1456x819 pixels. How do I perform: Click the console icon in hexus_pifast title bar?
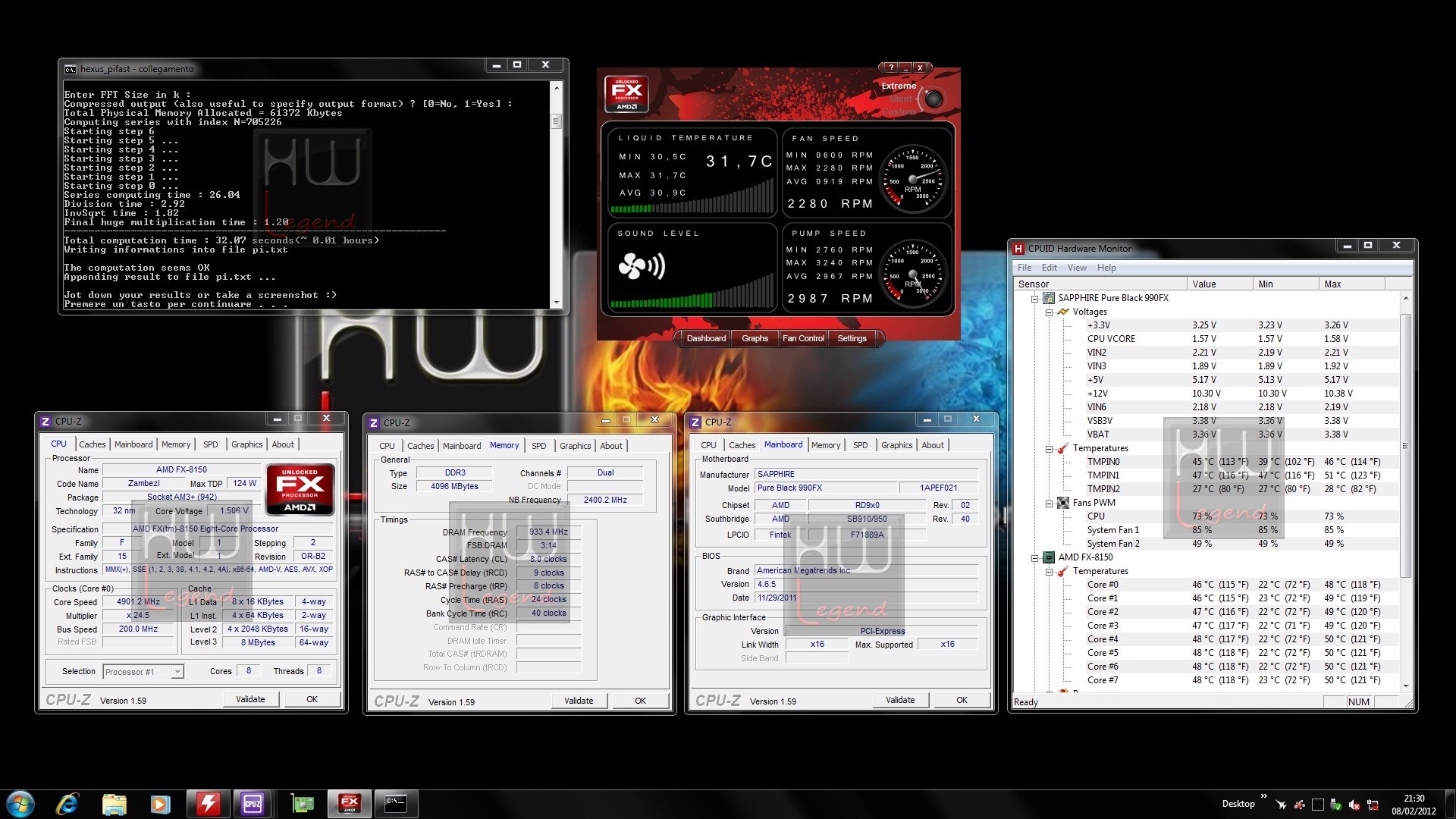pos(71,69)
